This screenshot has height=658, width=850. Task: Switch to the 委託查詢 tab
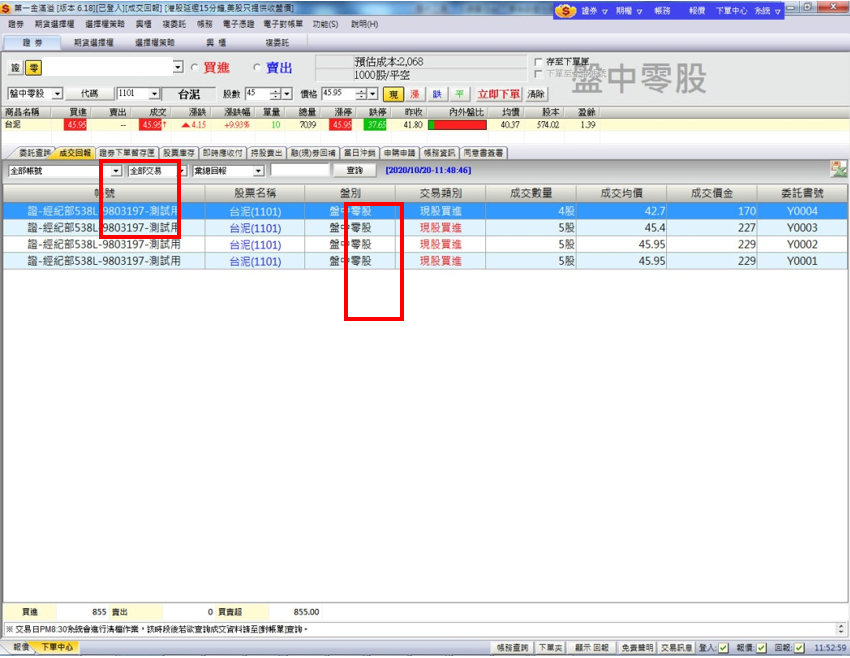click(x=28, y=153)
